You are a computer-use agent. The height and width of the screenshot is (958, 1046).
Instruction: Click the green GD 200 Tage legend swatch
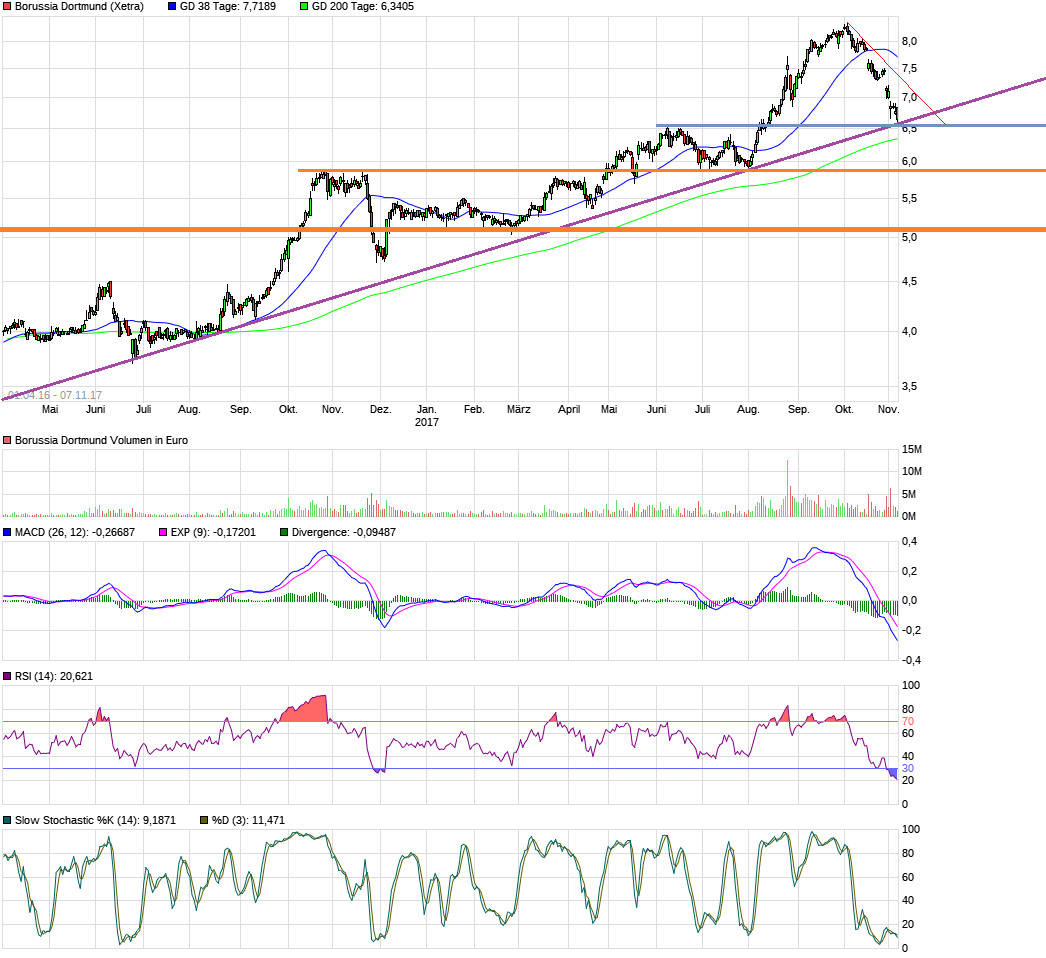coord(304,7)
